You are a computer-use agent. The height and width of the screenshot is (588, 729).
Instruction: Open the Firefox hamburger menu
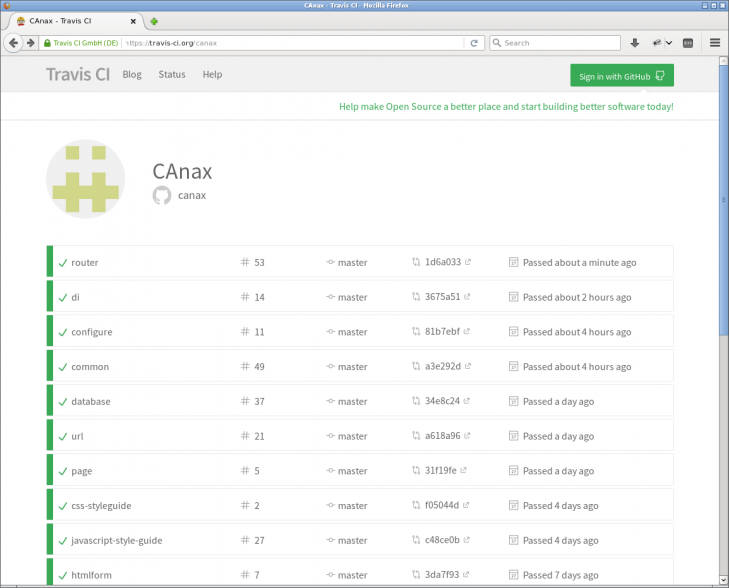pyautogui.click(x=715, y=43)
